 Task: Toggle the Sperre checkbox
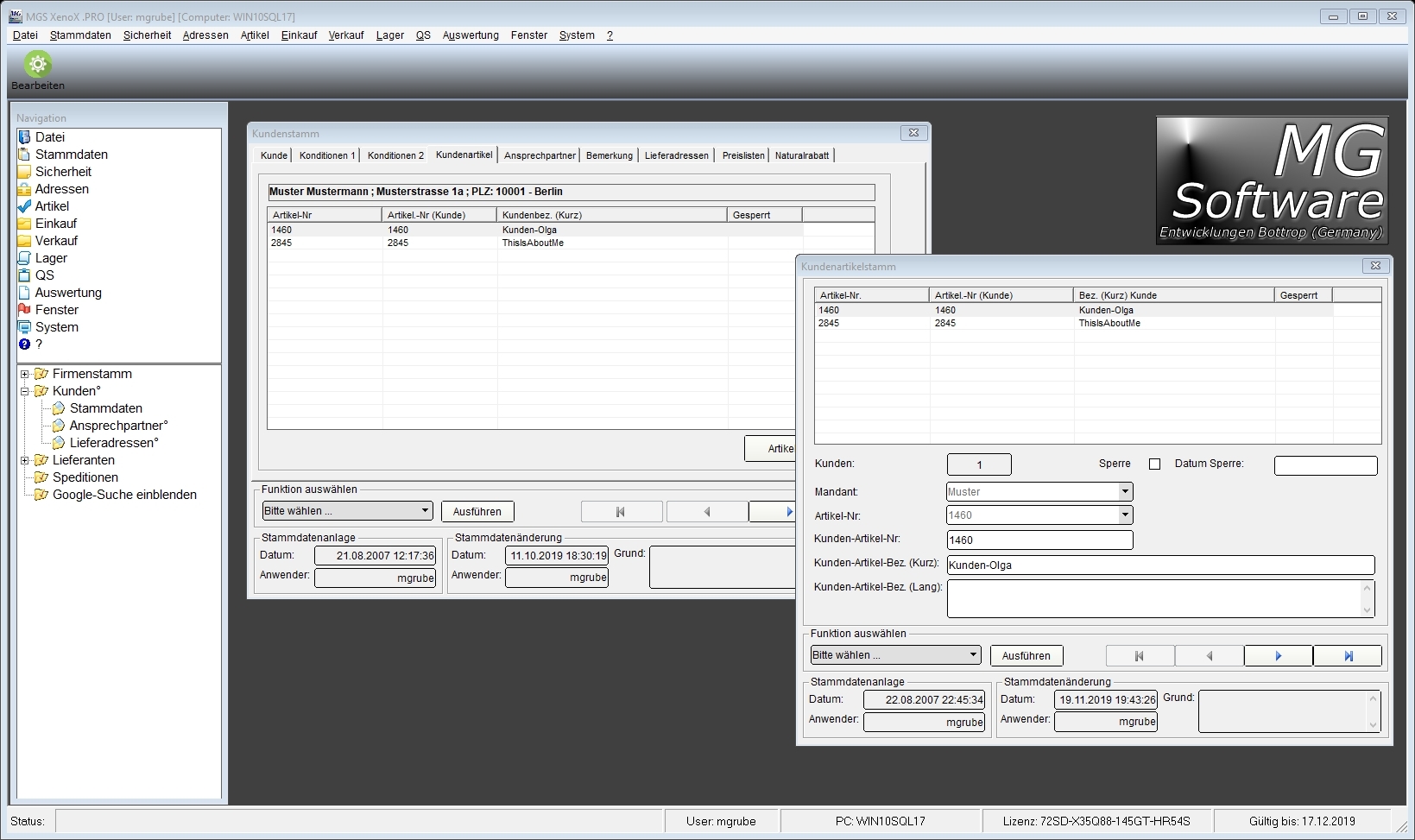click(1154, 464)
